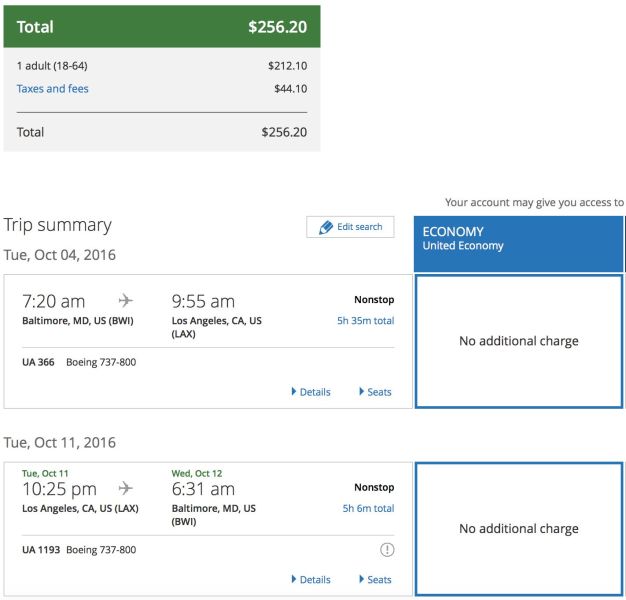
Task: Select the Economy fare box for the return flight
Action: click(x=519, y=529)
